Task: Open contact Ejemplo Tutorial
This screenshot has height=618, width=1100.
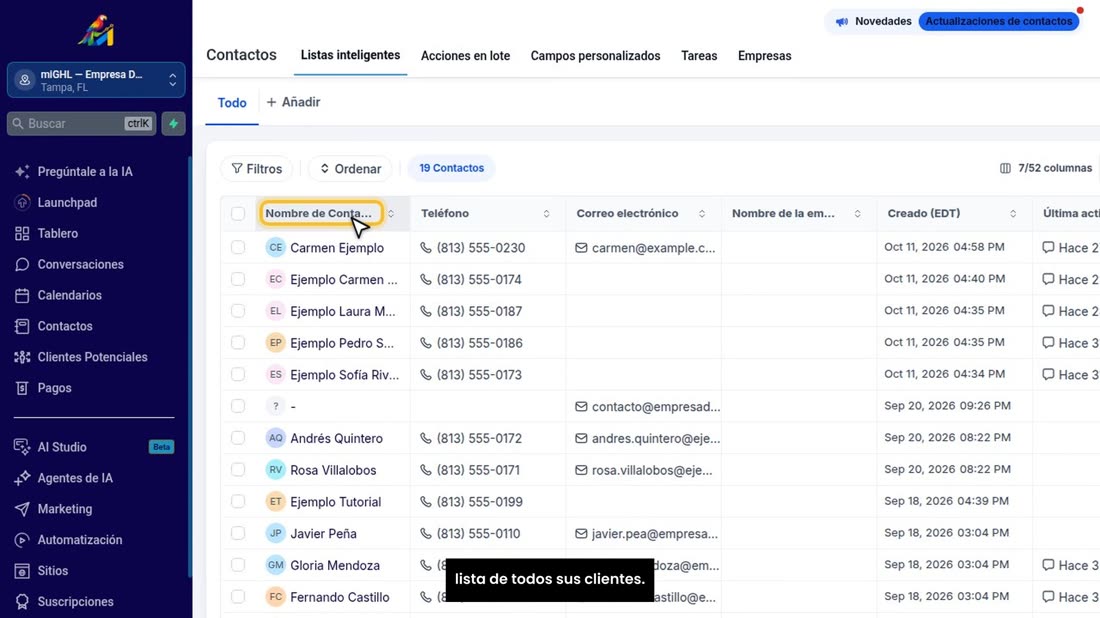Action: [335, 502]
